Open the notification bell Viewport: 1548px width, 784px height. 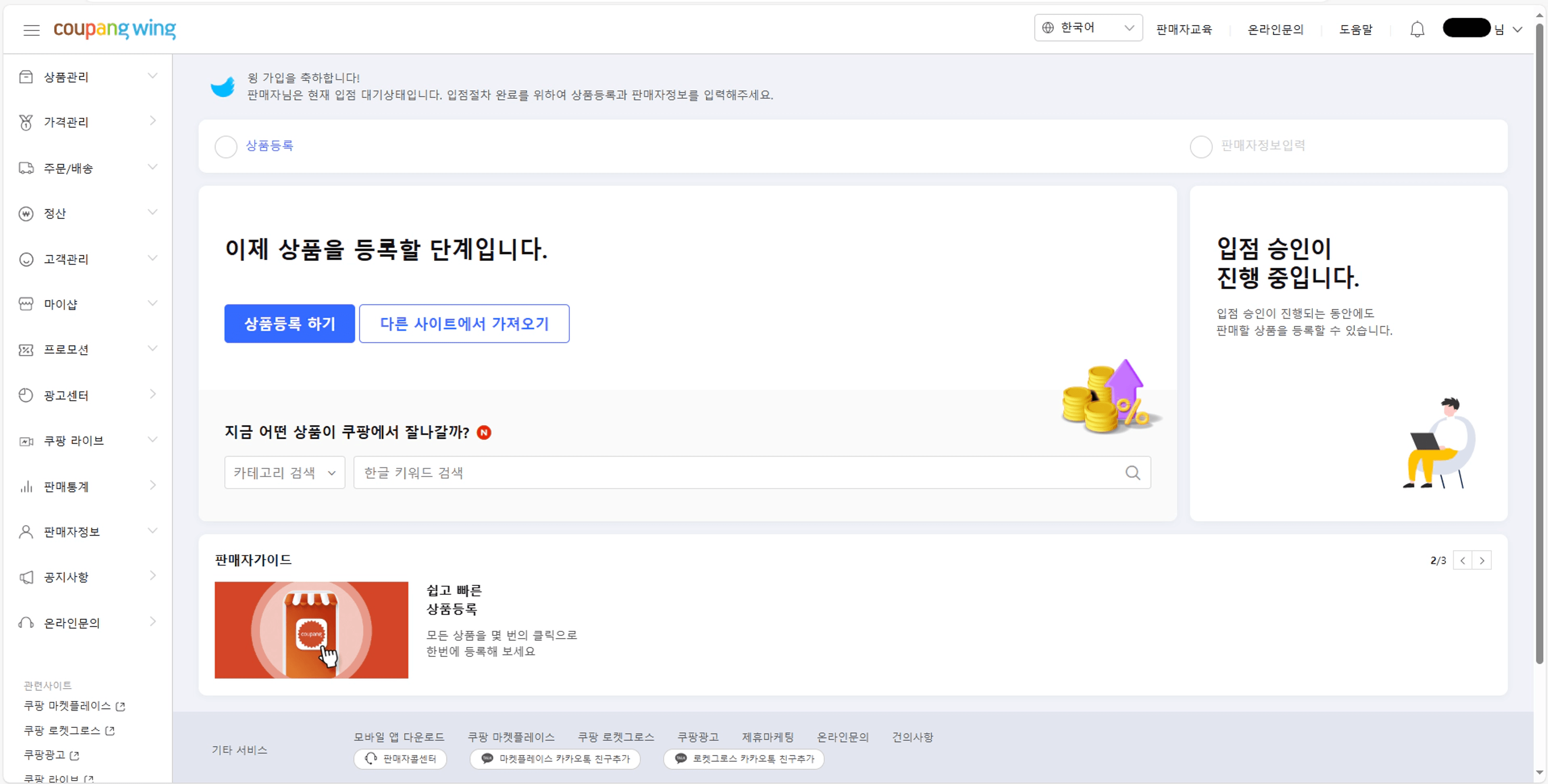pyautogui.click(x=1417, y=29)
